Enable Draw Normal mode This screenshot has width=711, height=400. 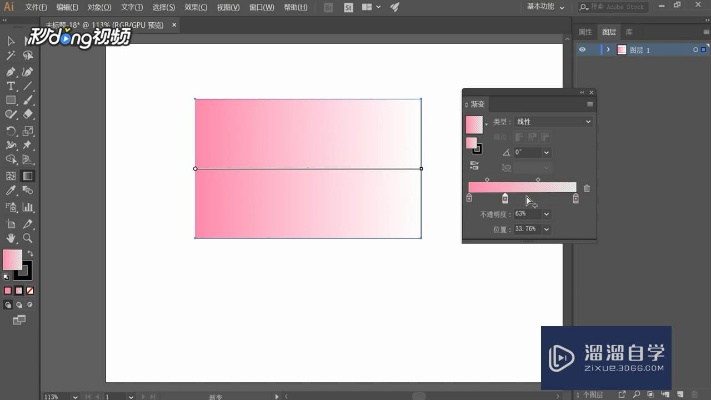pyautogui.click(x=8, y=305)
